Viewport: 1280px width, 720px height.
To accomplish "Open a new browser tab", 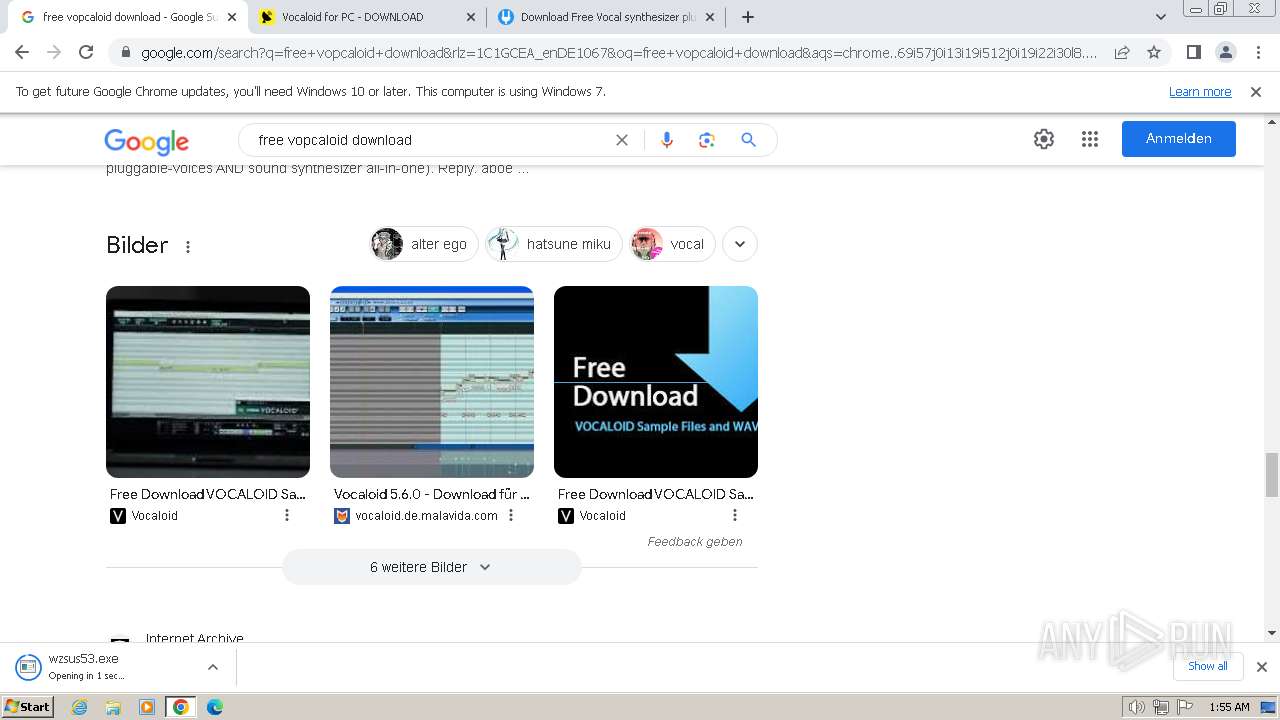I will coord(748,17).
